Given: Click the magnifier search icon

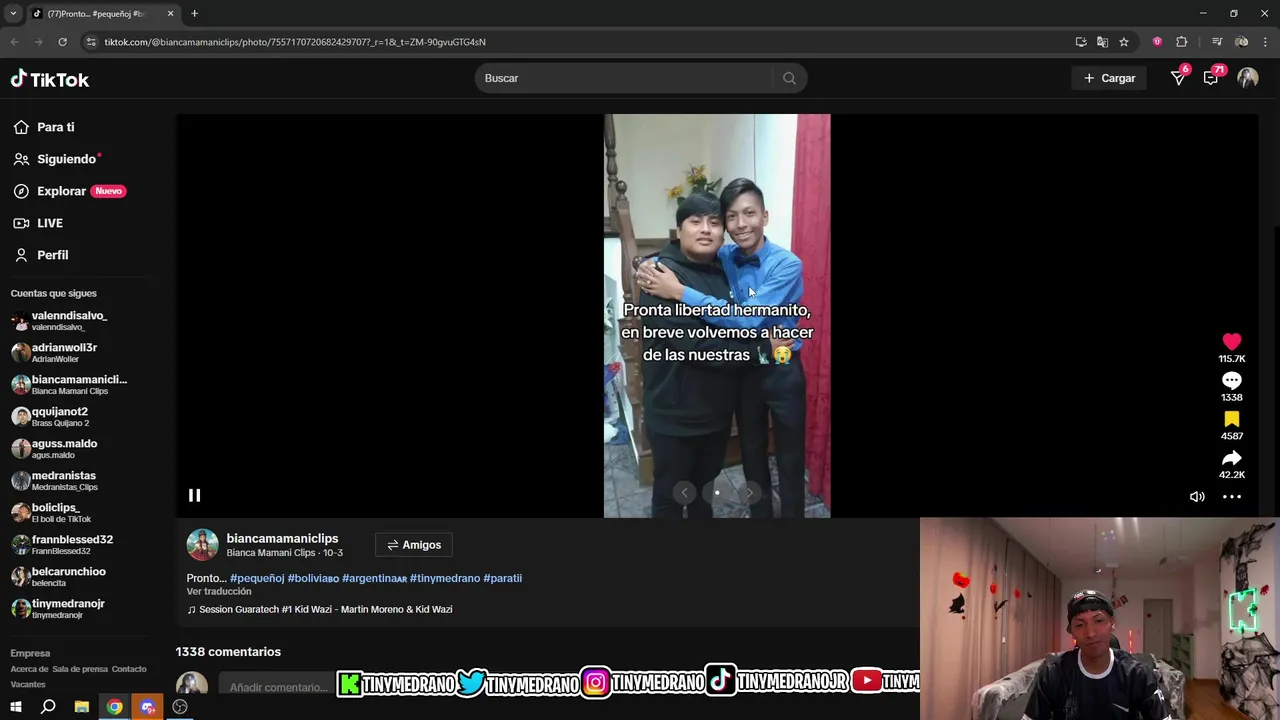Looking at the screenshot, I should (x=789, y=78).
